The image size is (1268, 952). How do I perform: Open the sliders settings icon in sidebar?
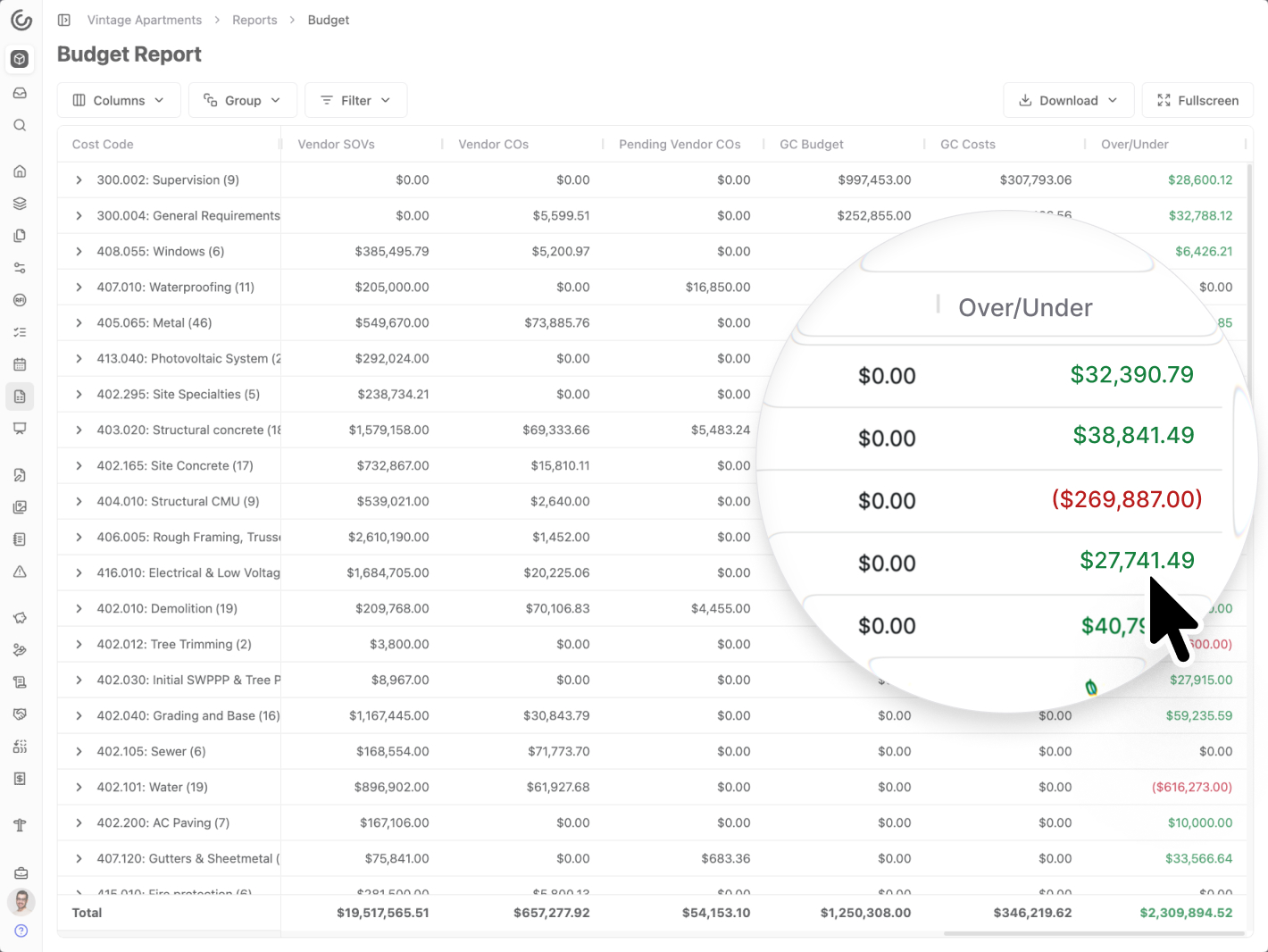tap(20, 268)
